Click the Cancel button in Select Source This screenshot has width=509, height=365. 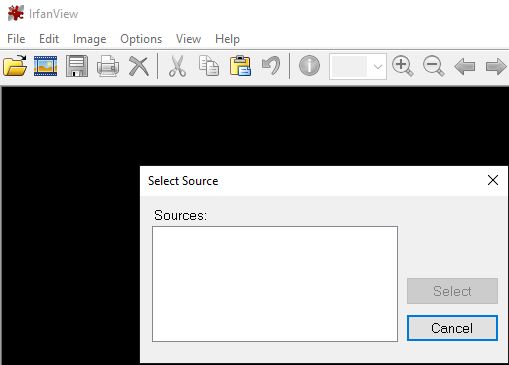click(x=452, y=328)
